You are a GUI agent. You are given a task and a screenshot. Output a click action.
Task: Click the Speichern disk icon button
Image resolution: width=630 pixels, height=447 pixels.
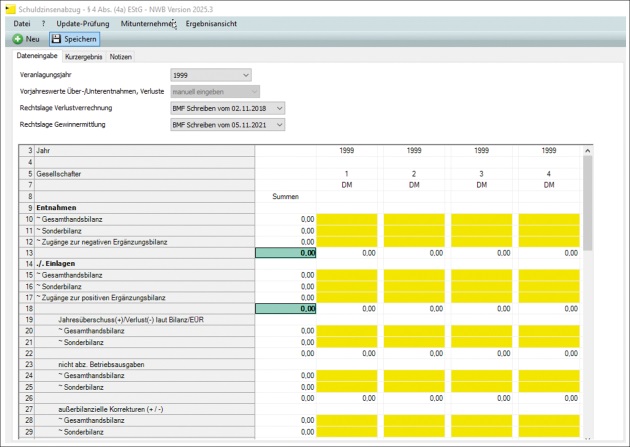(74, 39)
